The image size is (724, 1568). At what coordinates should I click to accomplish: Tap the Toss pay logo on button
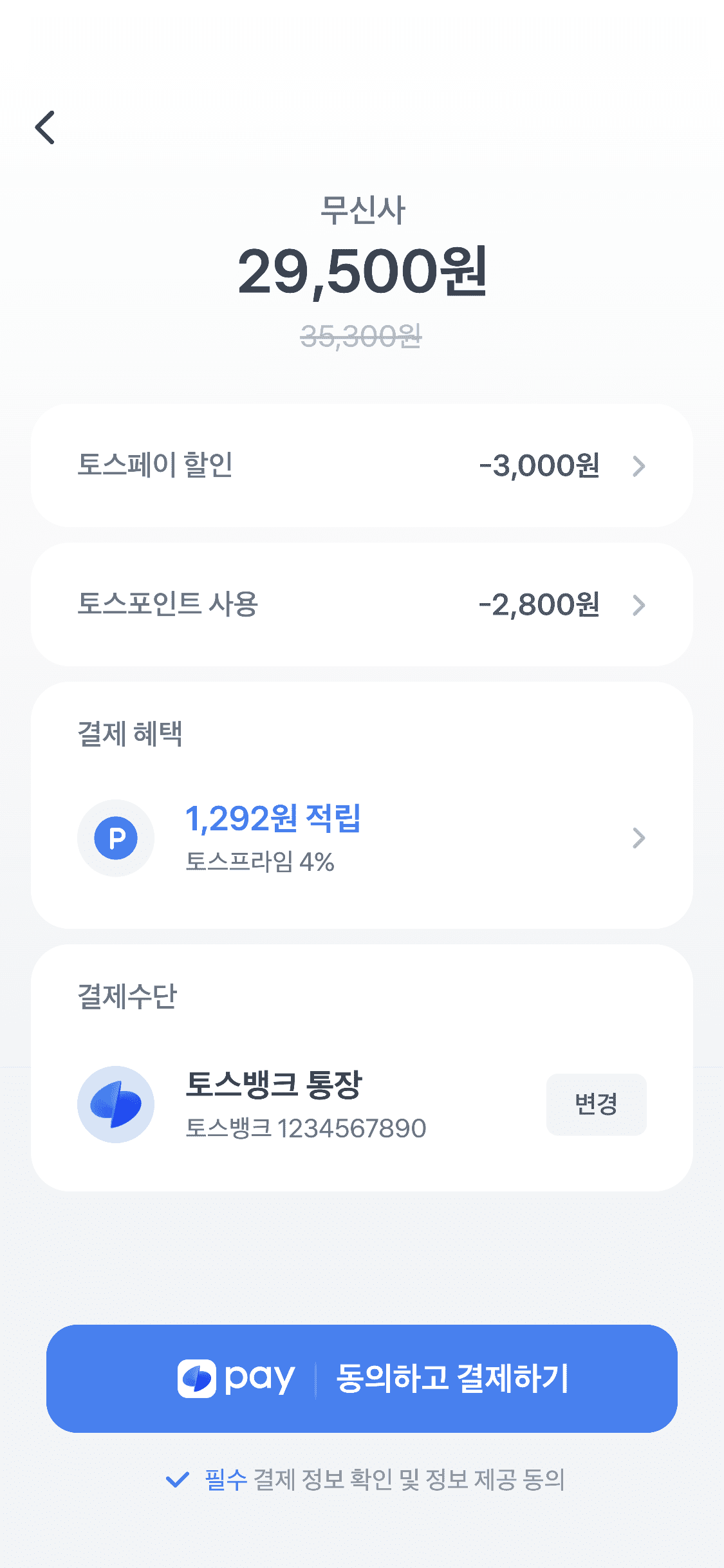[x=236, y=1379]
